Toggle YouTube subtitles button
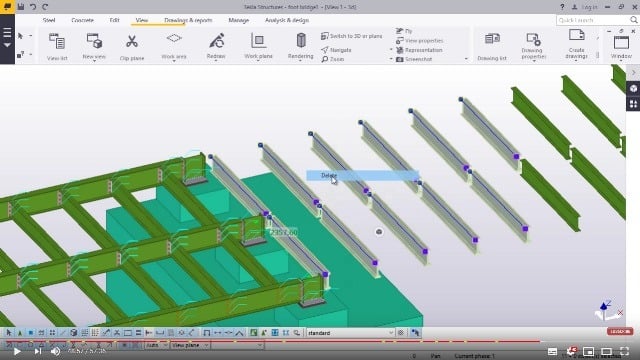640x360 pixels. [552, 351]
